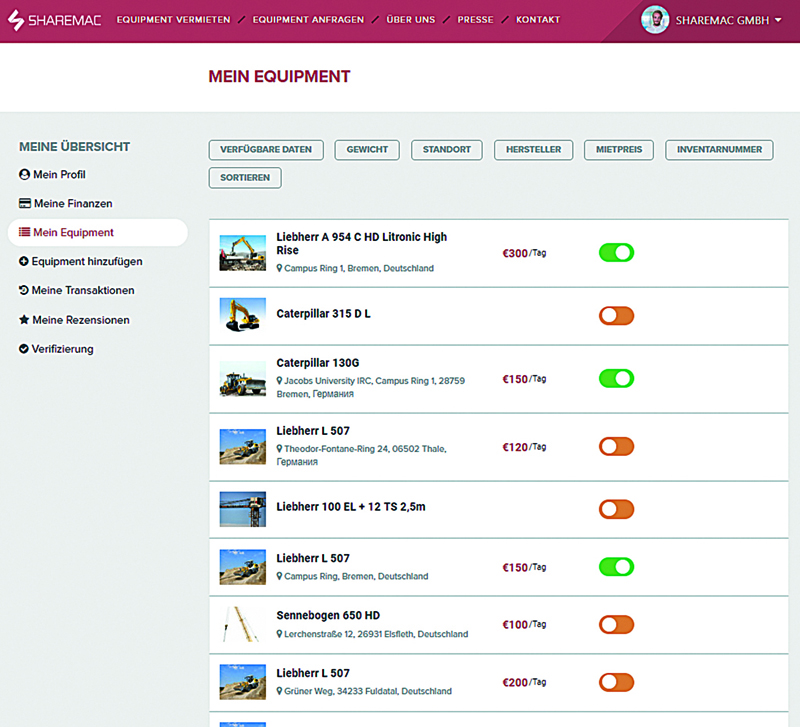Screen dimensions: 800x727
Task: Open the Liebherr 100 EL crane thumbnail
Action: 242,509
